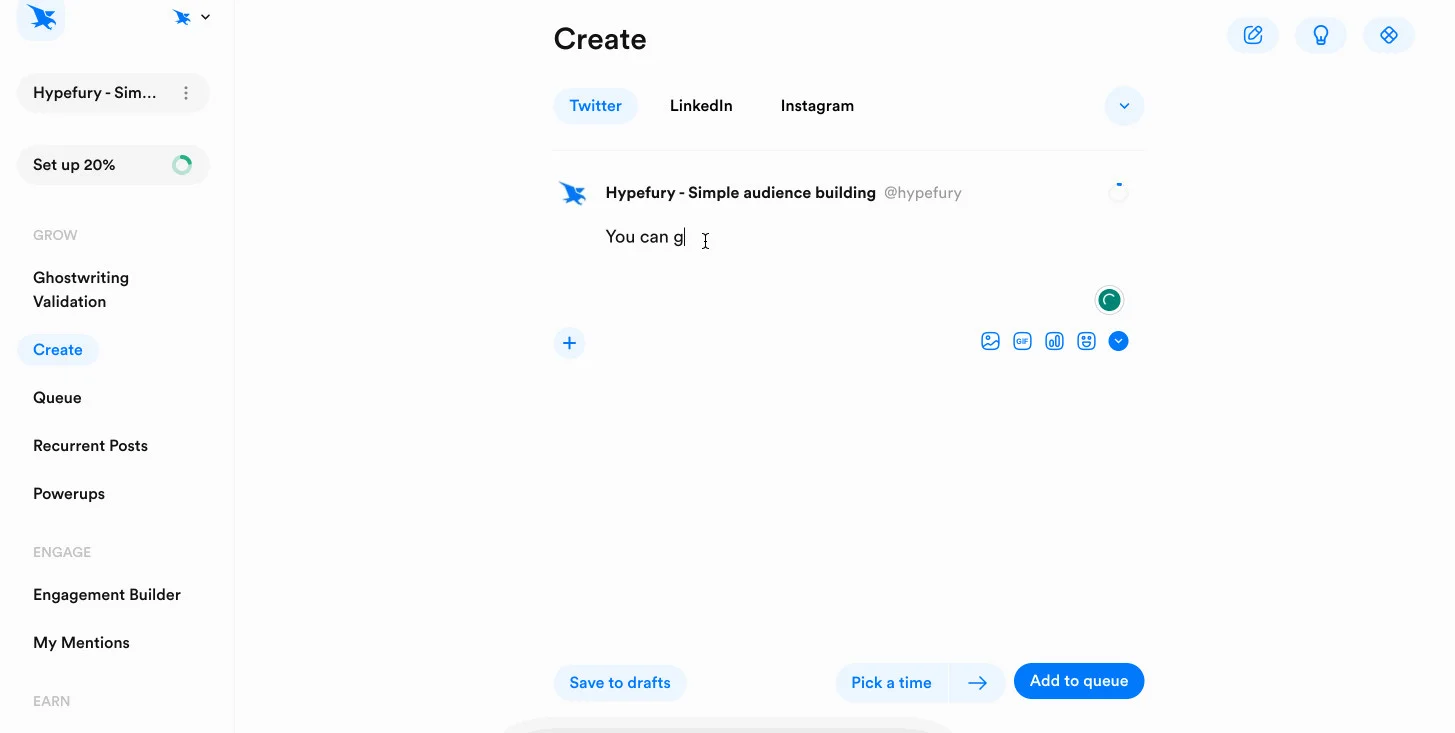
Task: Open the Set up 20% progress checklist
Action: tap(113, 165)
